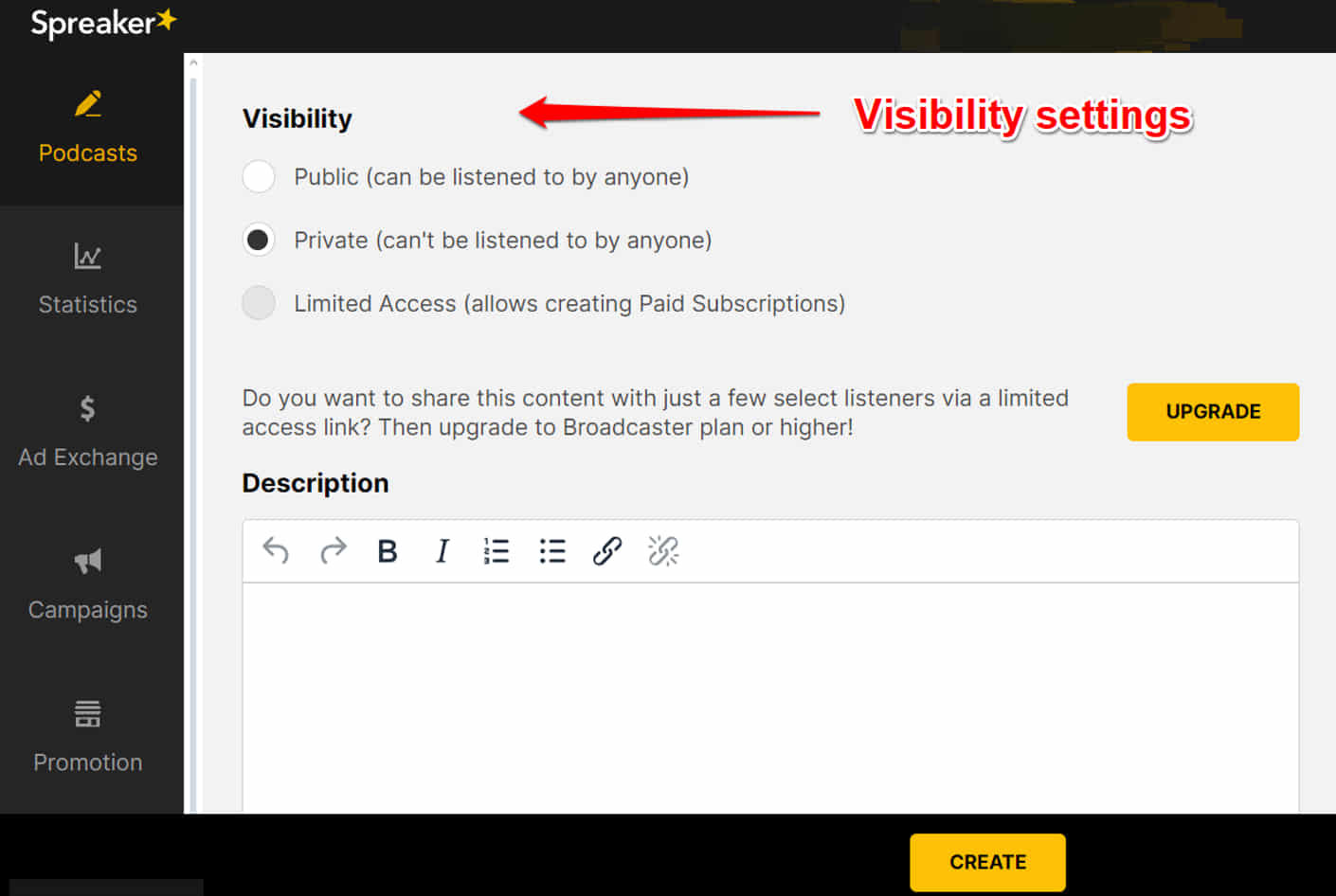Click the undo arrow in the editor toolbar
The width and height of the screenshot is (1336, 896).
pyautogui.click(x=275, y=551)
